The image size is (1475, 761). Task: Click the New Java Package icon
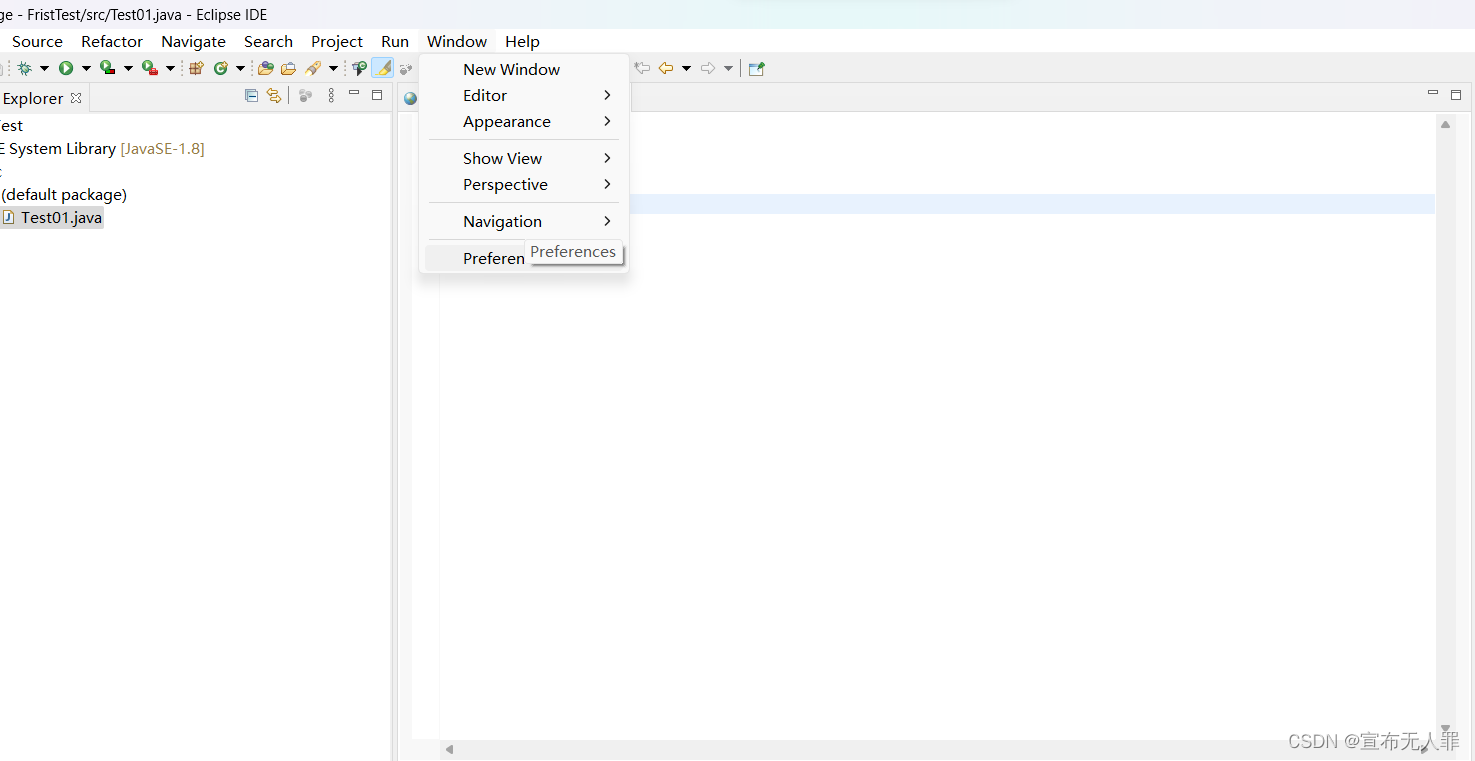(x=196, y=68)
